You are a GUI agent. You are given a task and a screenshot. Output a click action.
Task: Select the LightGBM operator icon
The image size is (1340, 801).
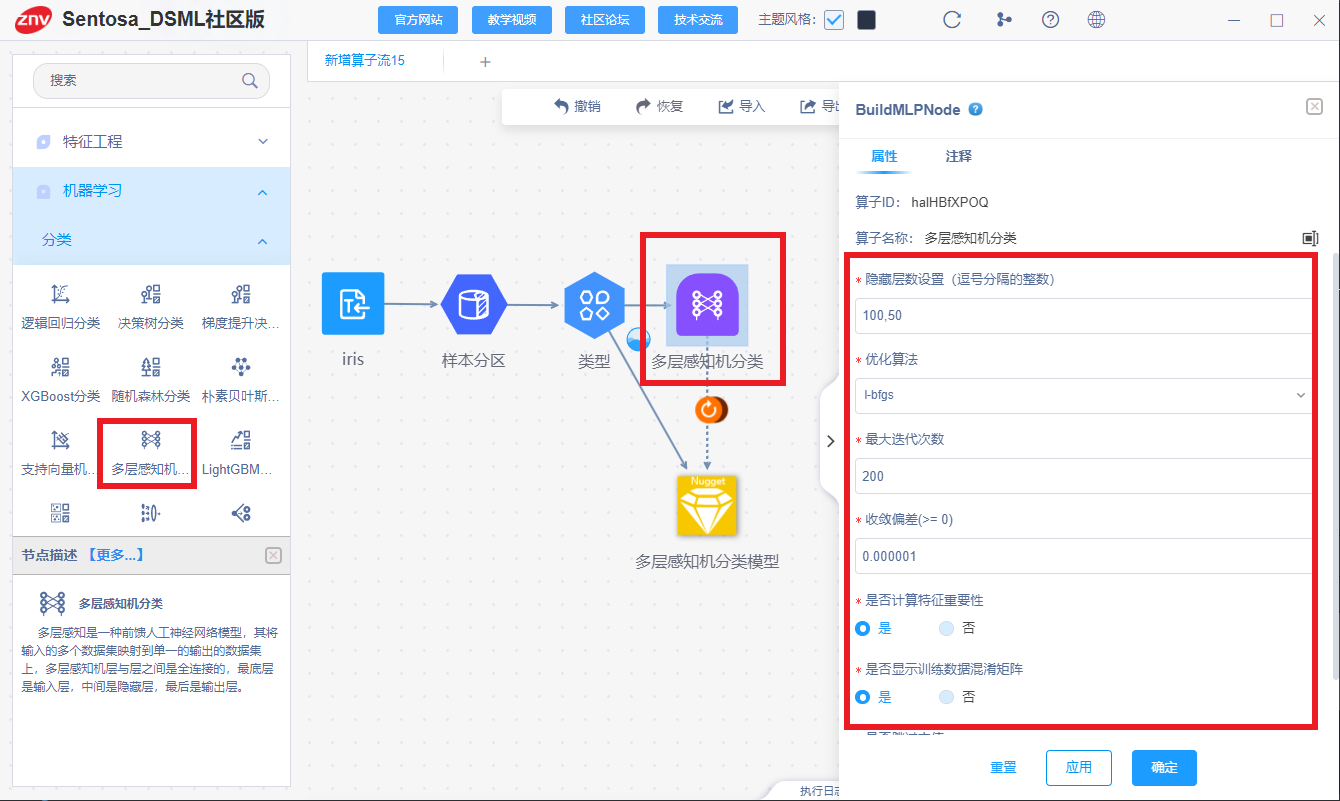click(x=241, y=440)
